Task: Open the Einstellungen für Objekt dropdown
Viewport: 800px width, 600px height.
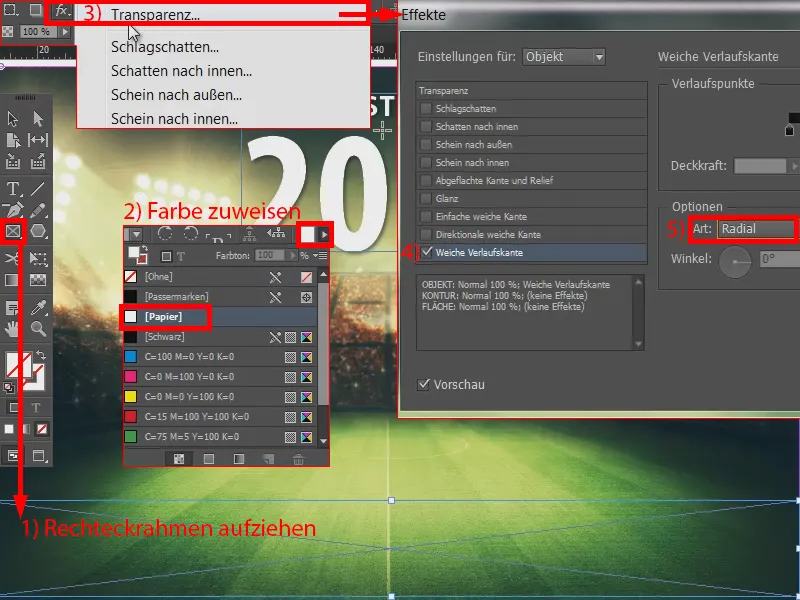Action: (x=564, y=57)
